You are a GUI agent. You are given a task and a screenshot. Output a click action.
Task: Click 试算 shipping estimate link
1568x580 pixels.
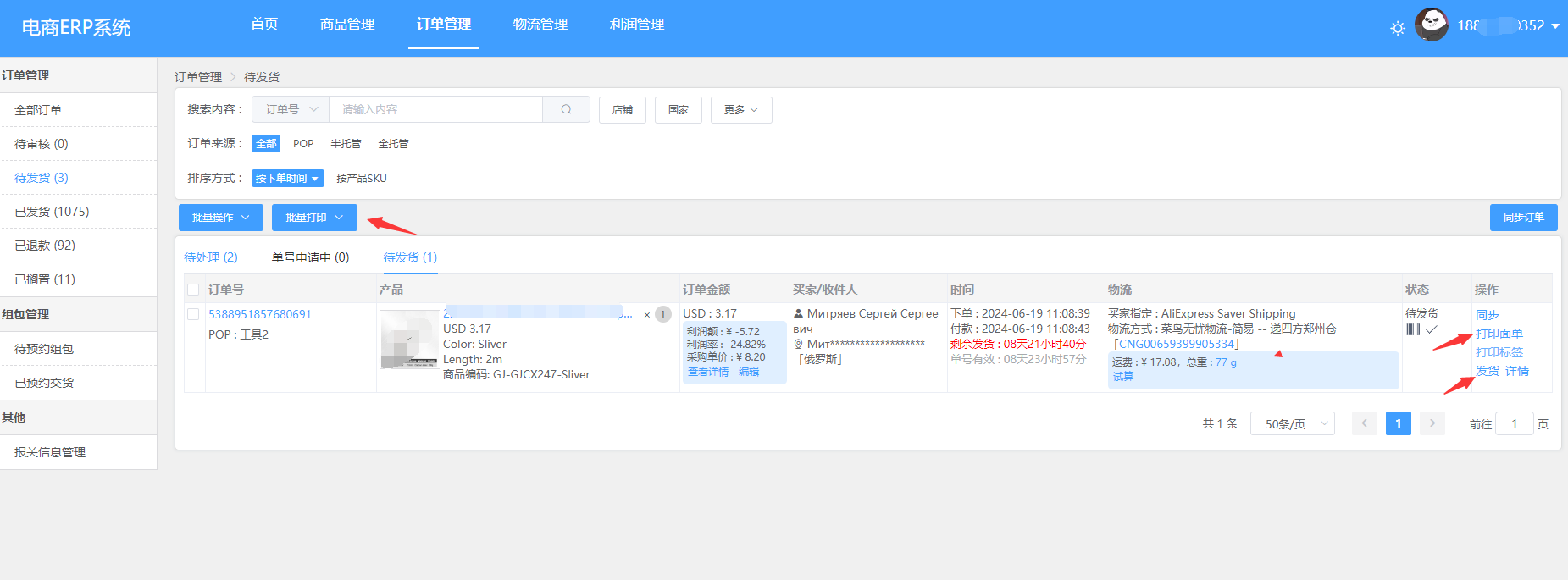point(1123,377)
